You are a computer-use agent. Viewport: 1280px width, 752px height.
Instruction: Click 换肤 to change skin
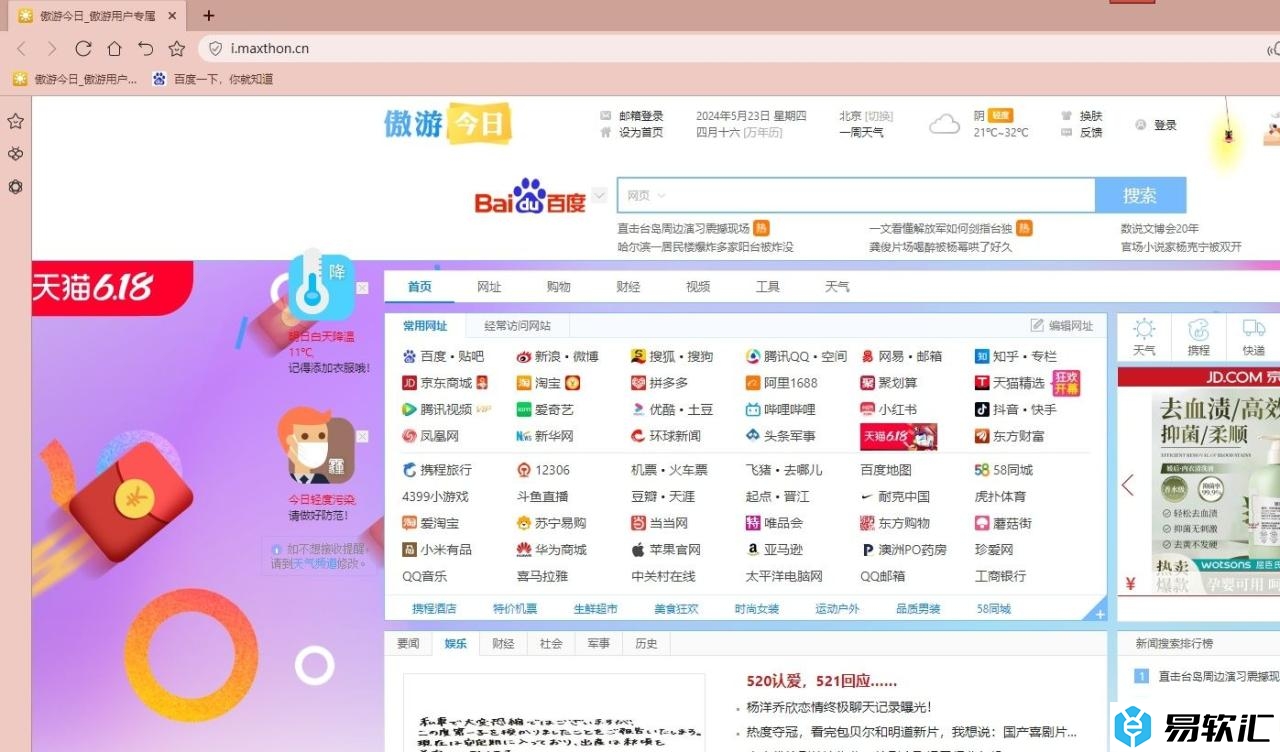pos(1091,116)
